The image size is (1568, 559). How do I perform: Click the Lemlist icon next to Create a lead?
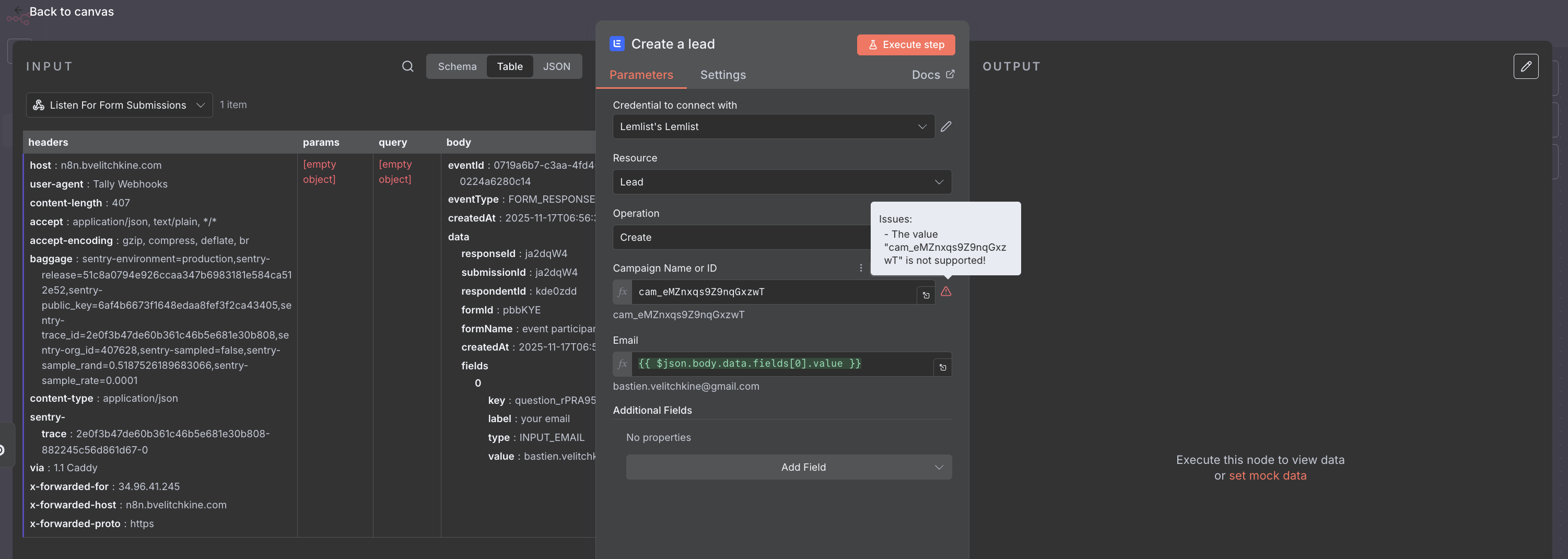(617, 43)
